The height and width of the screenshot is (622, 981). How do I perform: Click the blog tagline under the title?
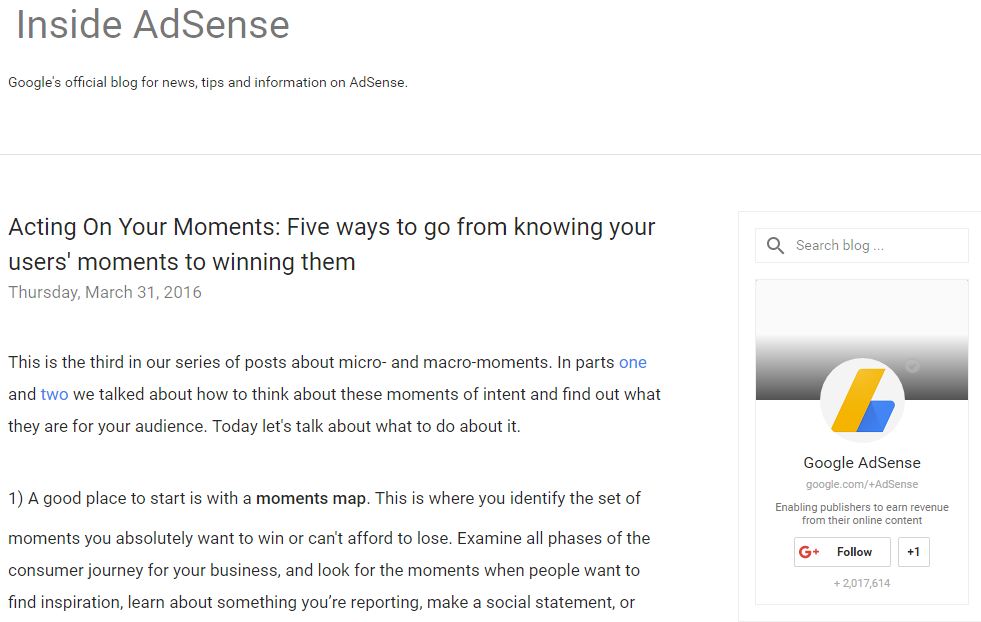pyautogui.click(x=208, y=83)
